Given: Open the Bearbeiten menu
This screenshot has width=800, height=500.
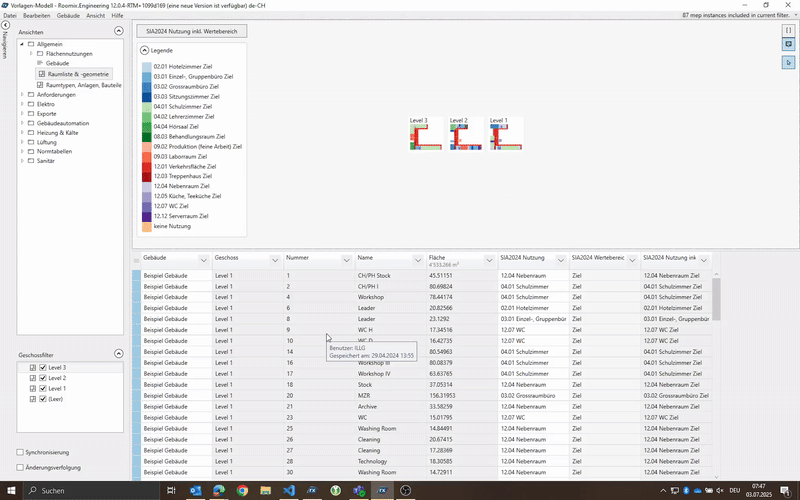Looking at the screenshot, I should click(37, 16).
